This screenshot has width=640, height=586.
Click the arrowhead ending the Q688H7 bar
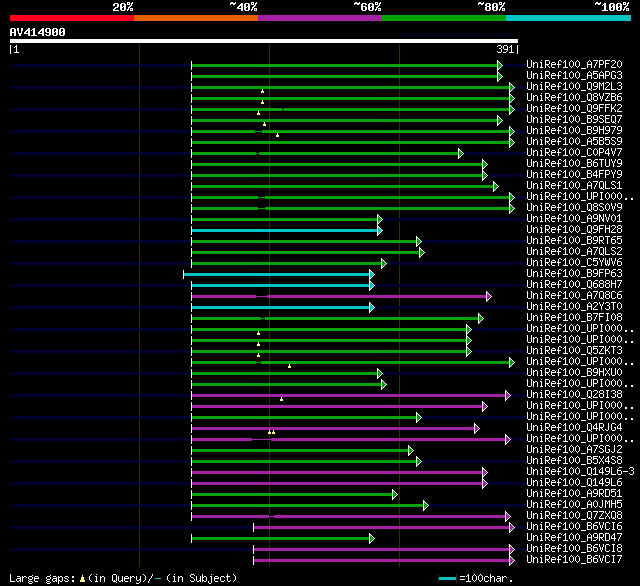click(372, 286)
